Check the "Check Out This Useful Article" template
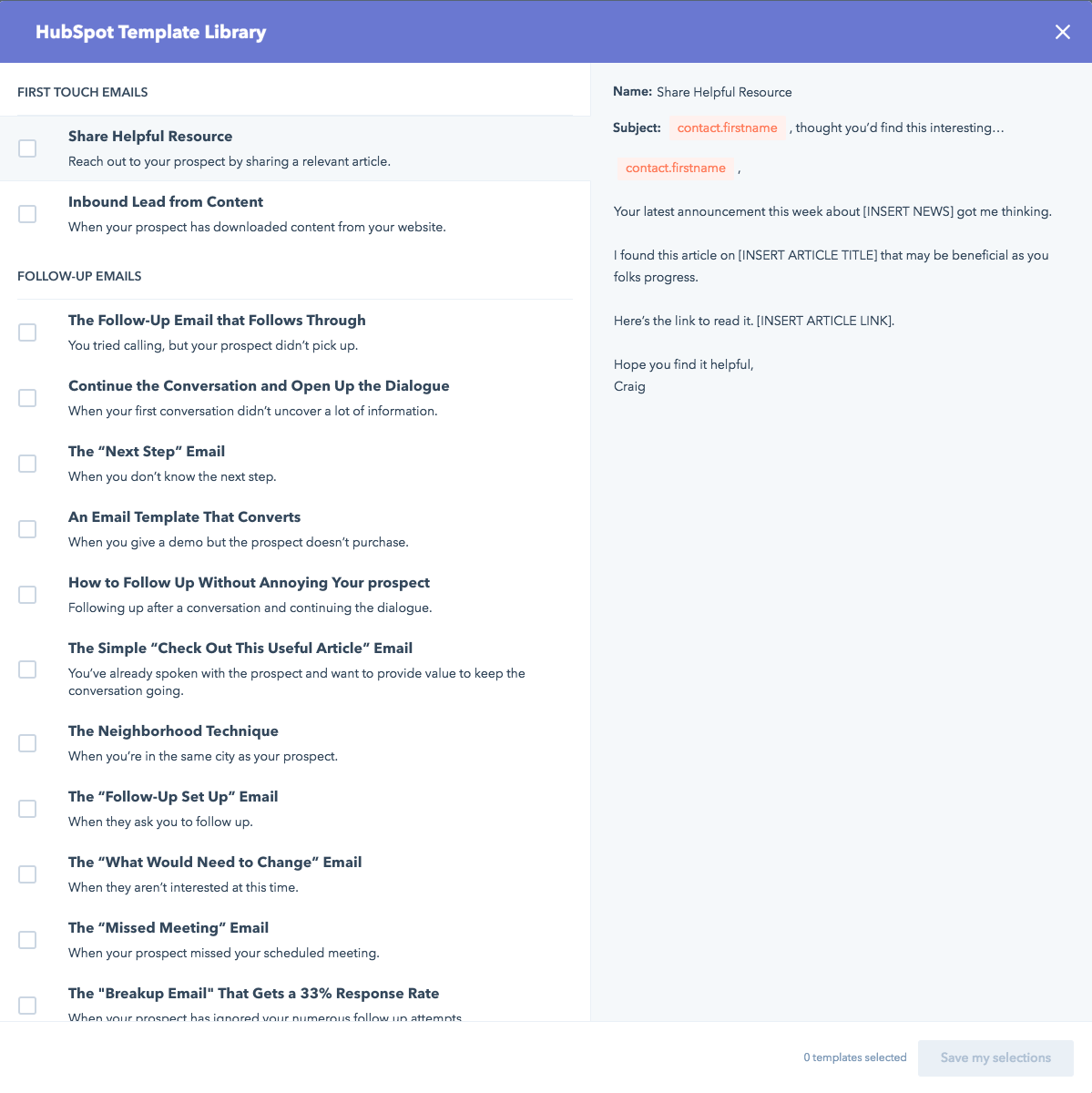The image size is (1092, 1093). pyautogui.click(x=27, y=669)
